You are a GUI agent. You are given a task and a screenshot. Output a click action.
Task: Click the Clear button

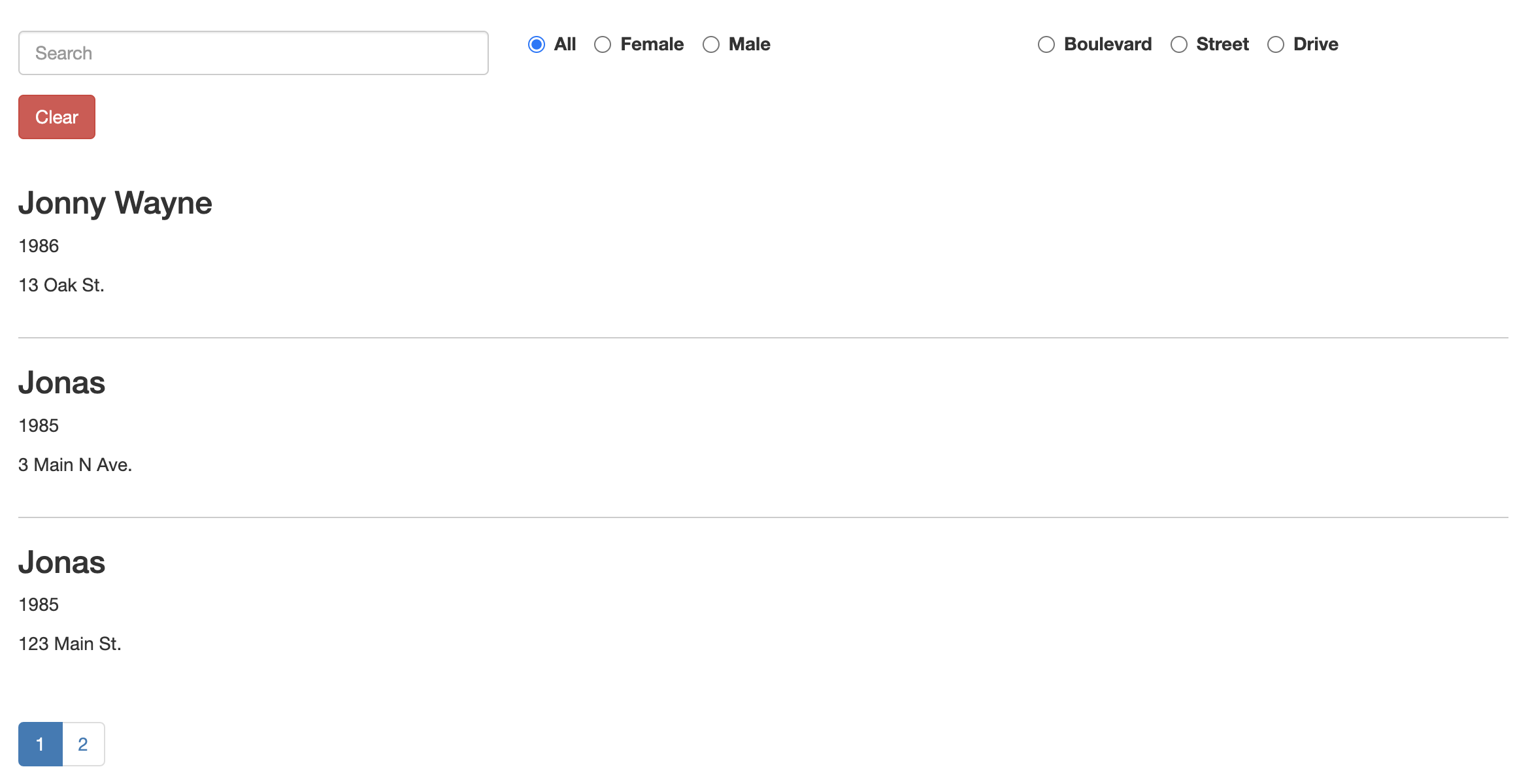tap(56, 116)
